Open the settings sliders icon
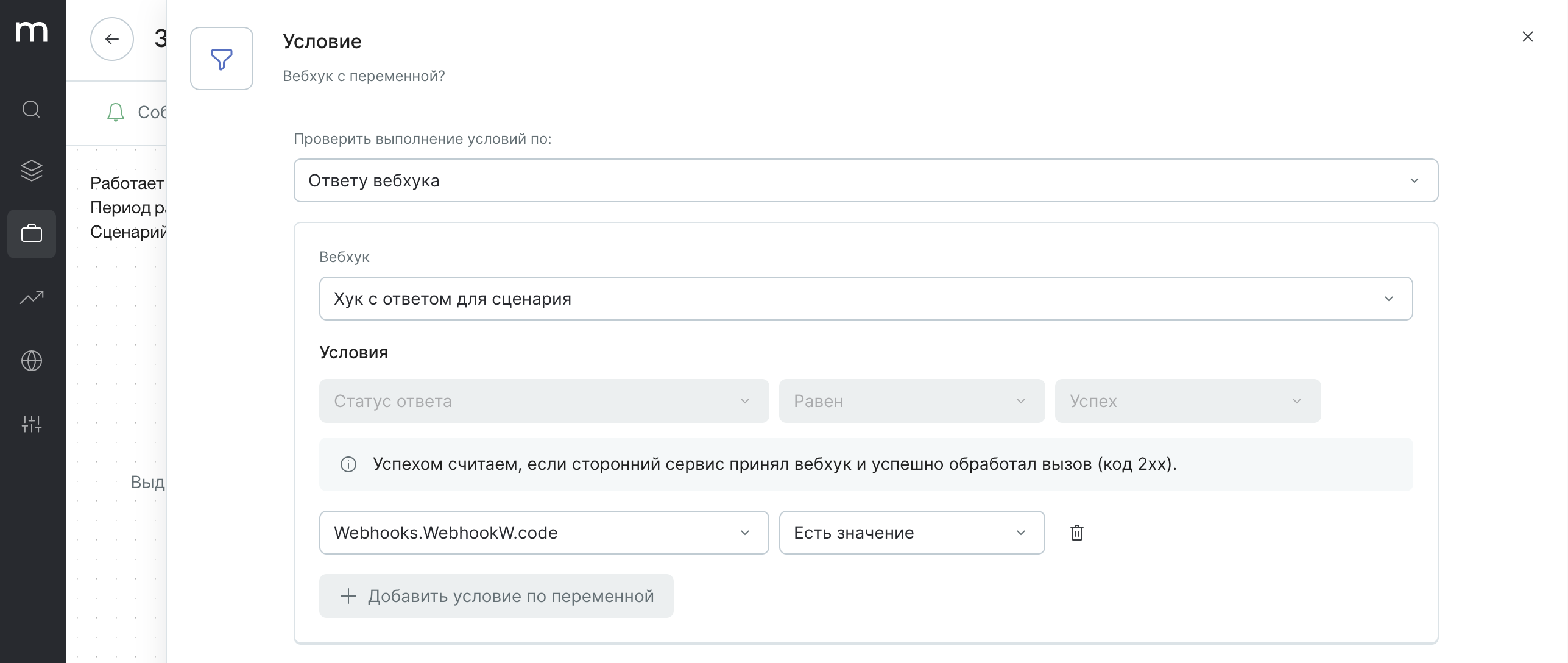1568x663 pixels. click(32, 424)
